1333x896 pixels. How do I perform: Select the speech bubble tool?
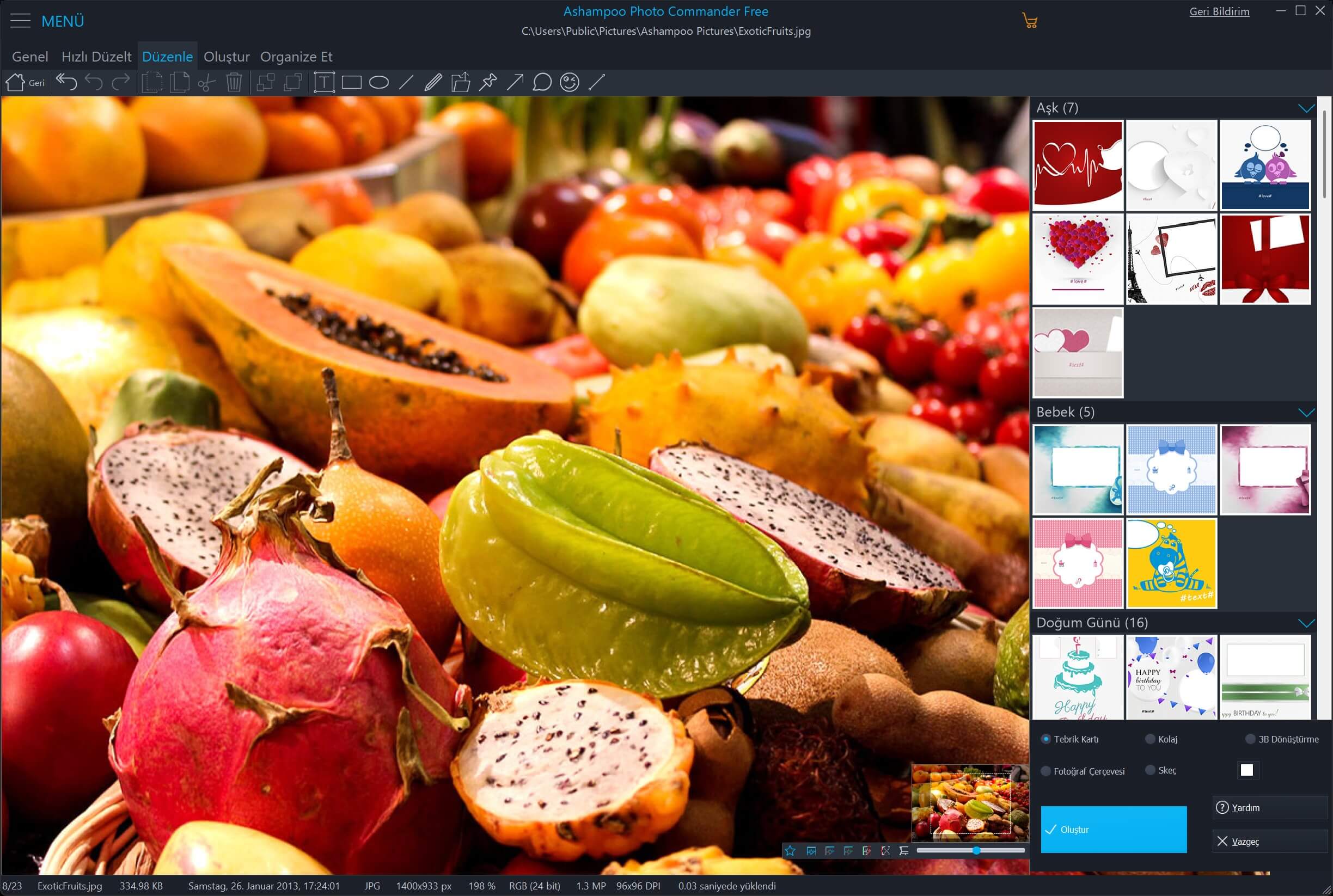click(x=542, y=83)
